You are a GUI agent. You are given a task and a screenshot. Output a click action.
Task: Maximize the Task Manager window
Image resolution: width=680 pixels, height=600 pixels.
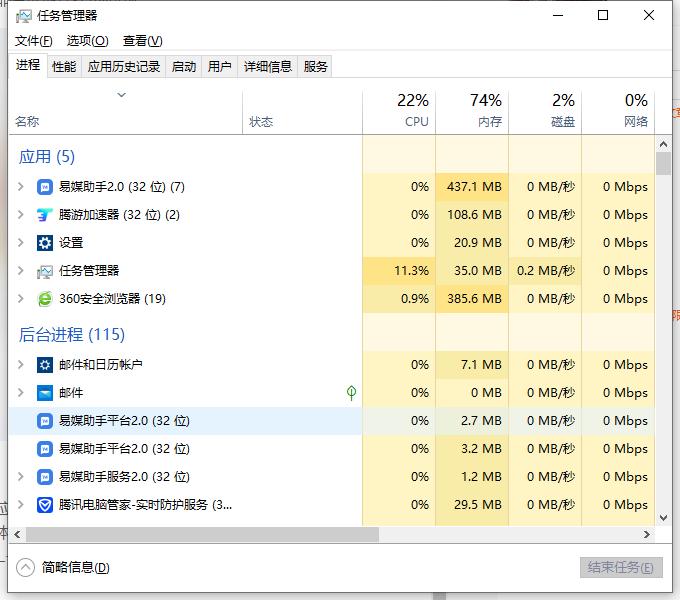(603, 16)
